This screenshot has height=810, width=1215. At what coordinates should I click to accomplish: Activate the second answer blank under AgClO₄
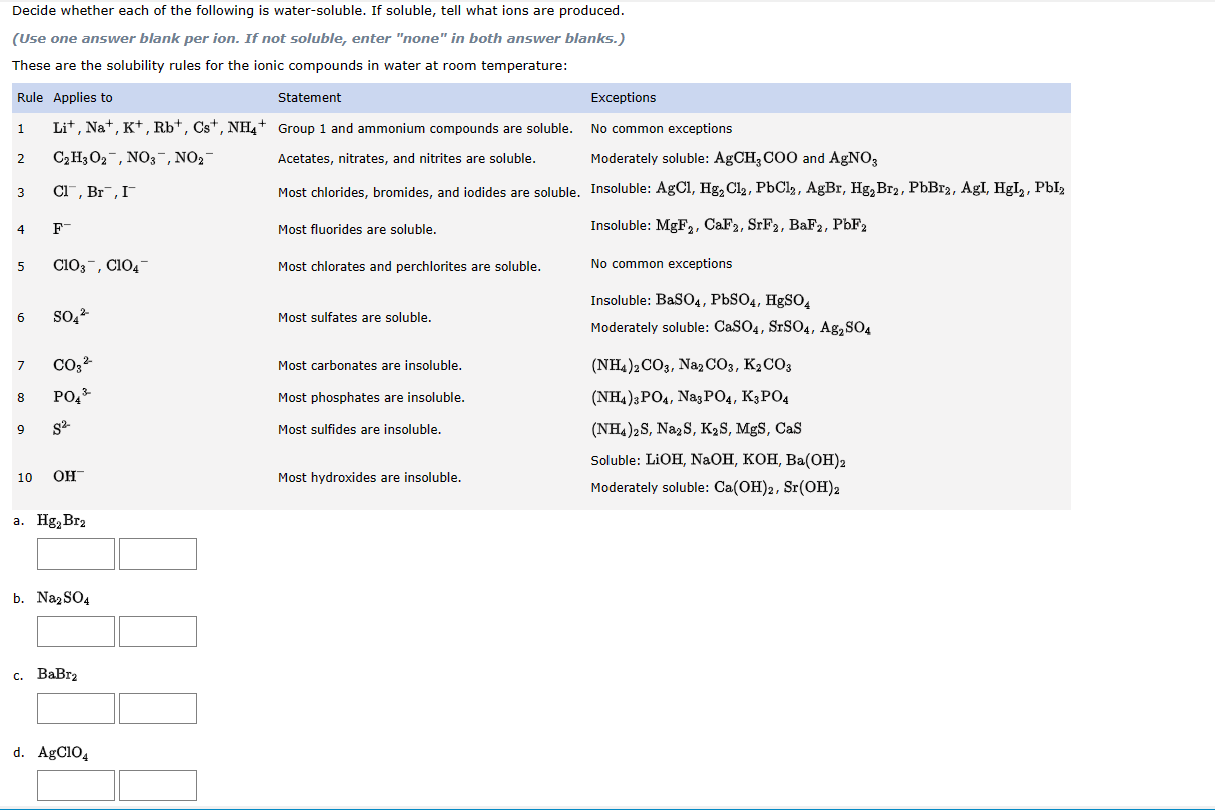pyautogui.click(x=158, y=785)
